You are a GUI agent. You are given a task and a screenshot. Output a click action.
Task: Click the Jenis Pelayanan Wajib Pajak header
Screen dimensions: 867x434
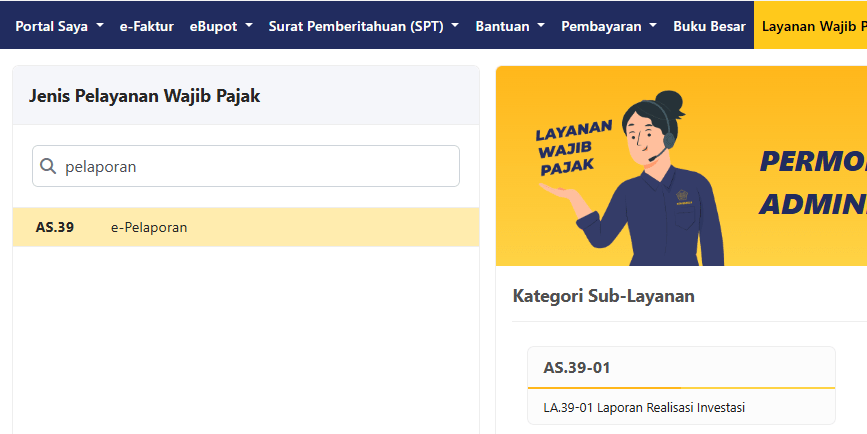(145, 96)
